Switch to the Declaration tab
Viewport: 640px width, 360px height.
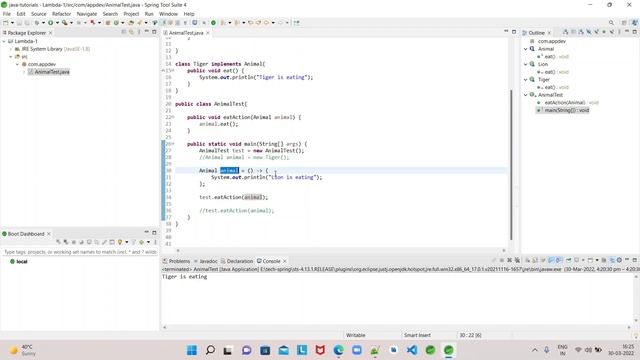point(237,261)
